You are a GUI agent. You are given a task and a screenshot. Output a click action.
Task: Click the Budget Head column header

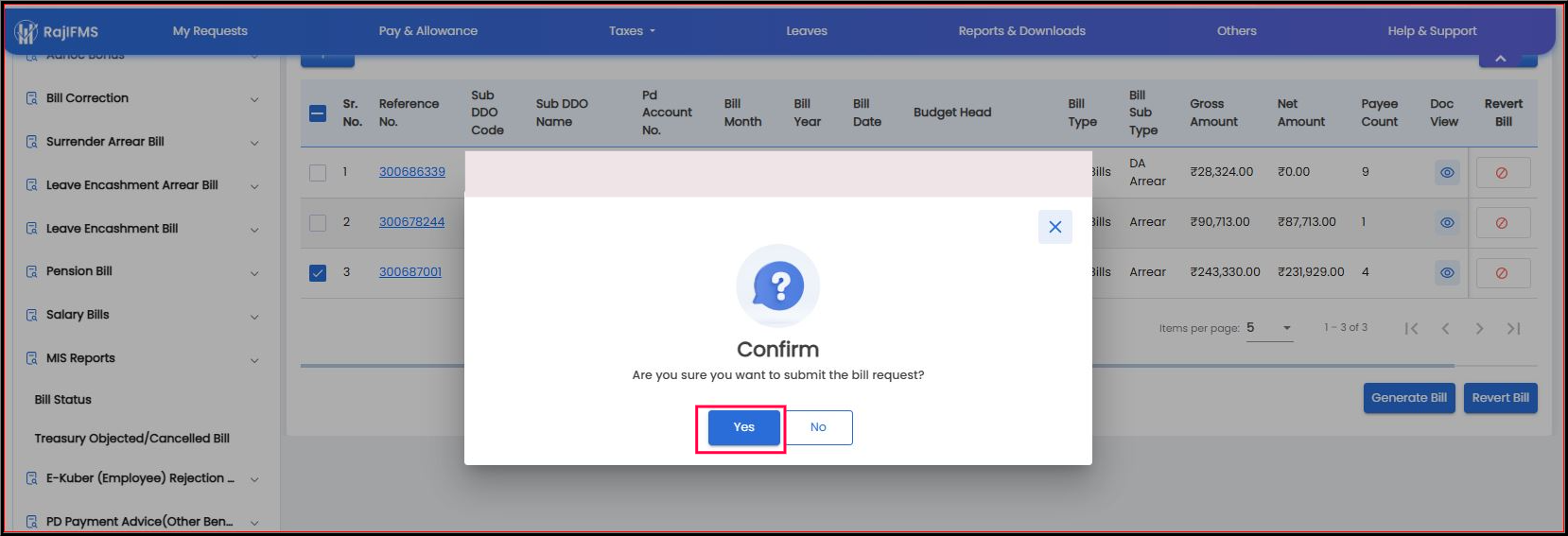click(952, 112)
